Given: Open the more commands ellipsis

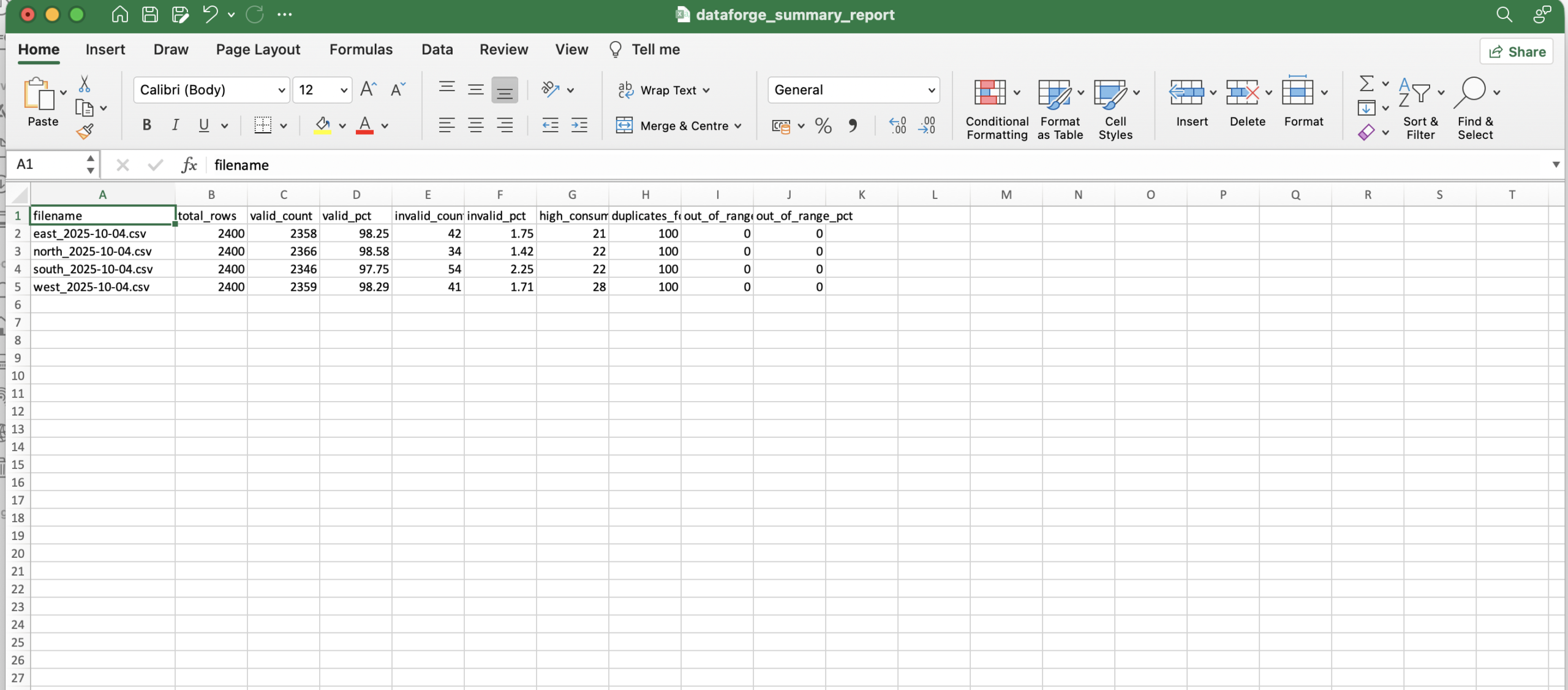Looking at the screenshot, I should point(285,14).
